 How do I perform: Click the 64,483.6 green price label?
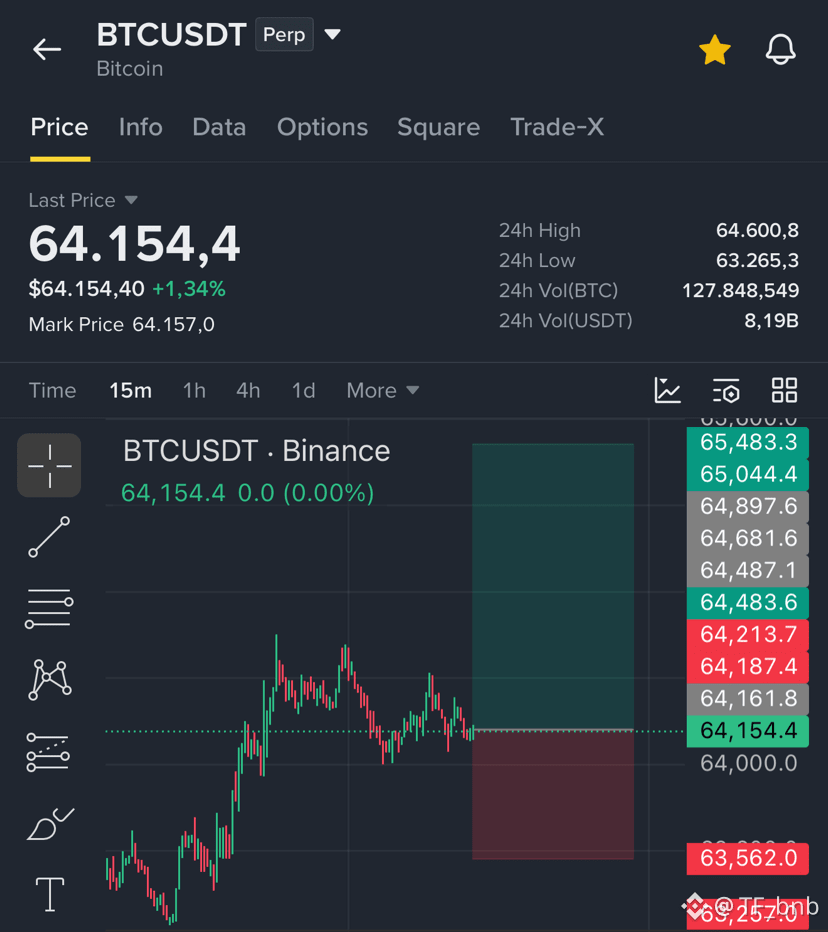pos(748,603)
